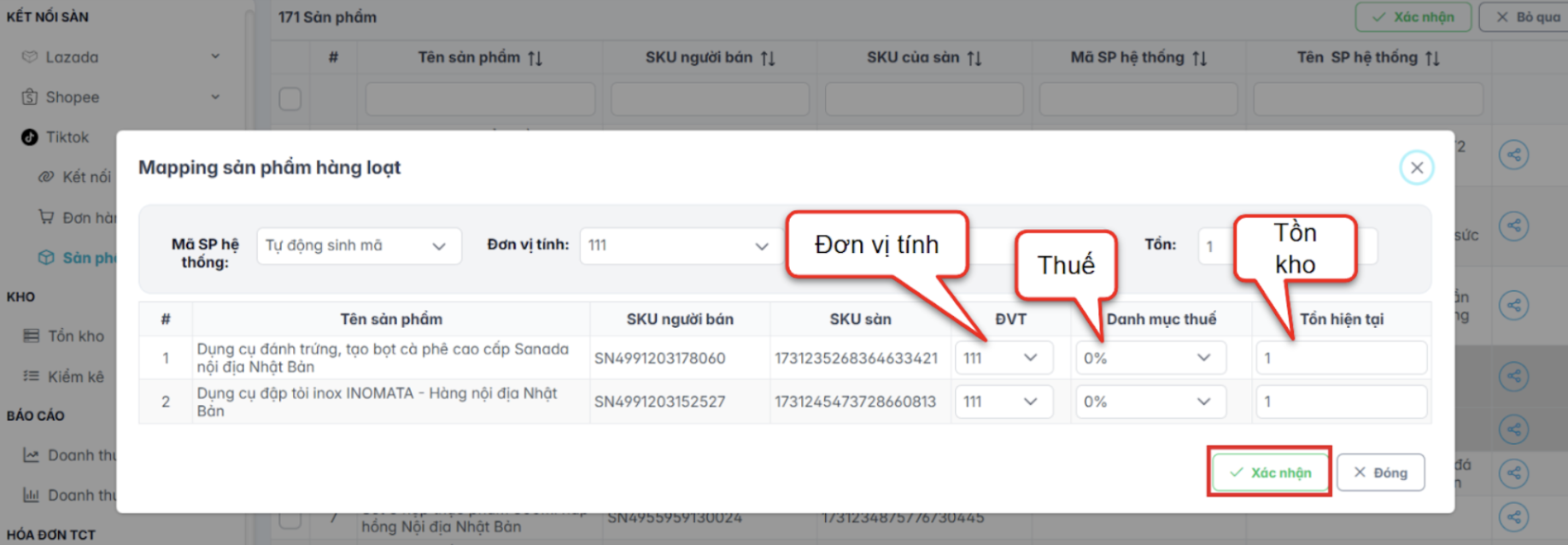
Task: Click Xác nhận button in the dialog
Action: coord(1270,472)
